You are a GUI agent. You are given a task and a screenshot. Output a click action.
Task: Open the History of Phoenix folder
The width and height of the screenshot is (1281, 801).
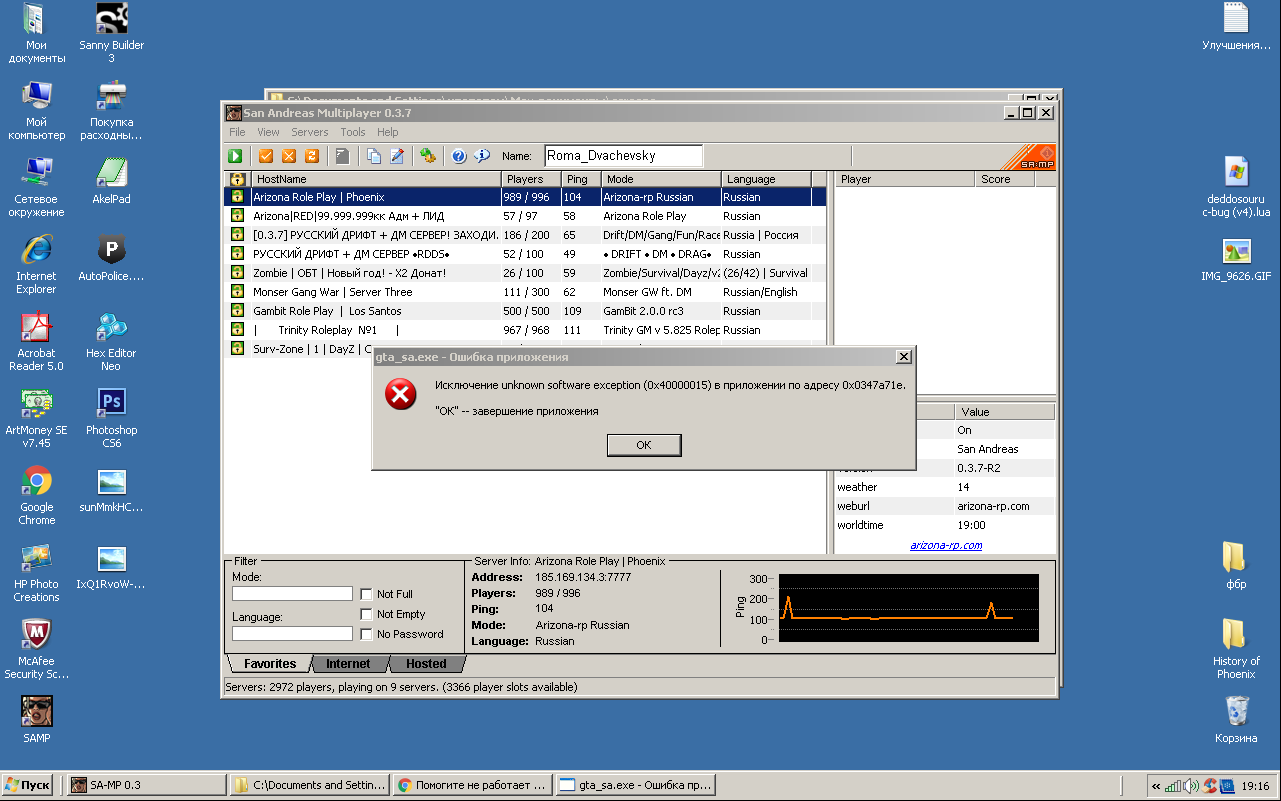[1237, 648]
